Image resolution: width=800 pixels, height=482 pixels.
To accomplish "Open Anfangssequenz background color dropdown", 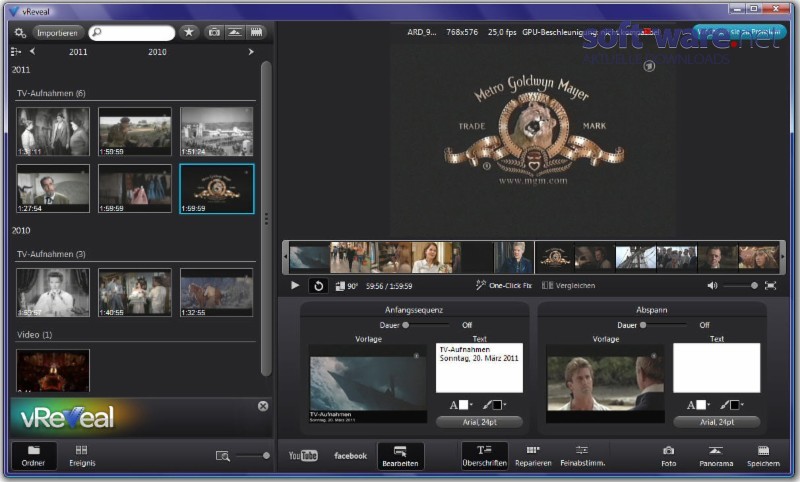I will click(x=495, y=405).
